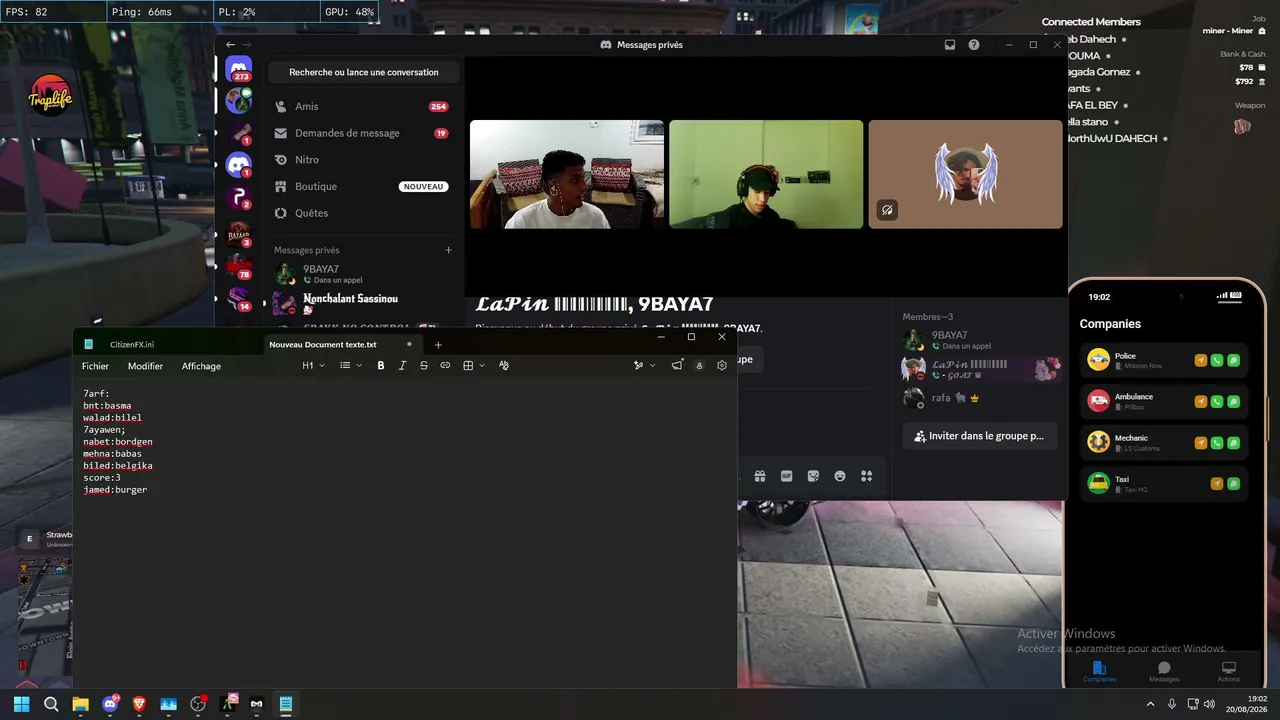Apply strikethrough in Notepad toolbar
1280x720 pixels.
(x=424, y=366)
